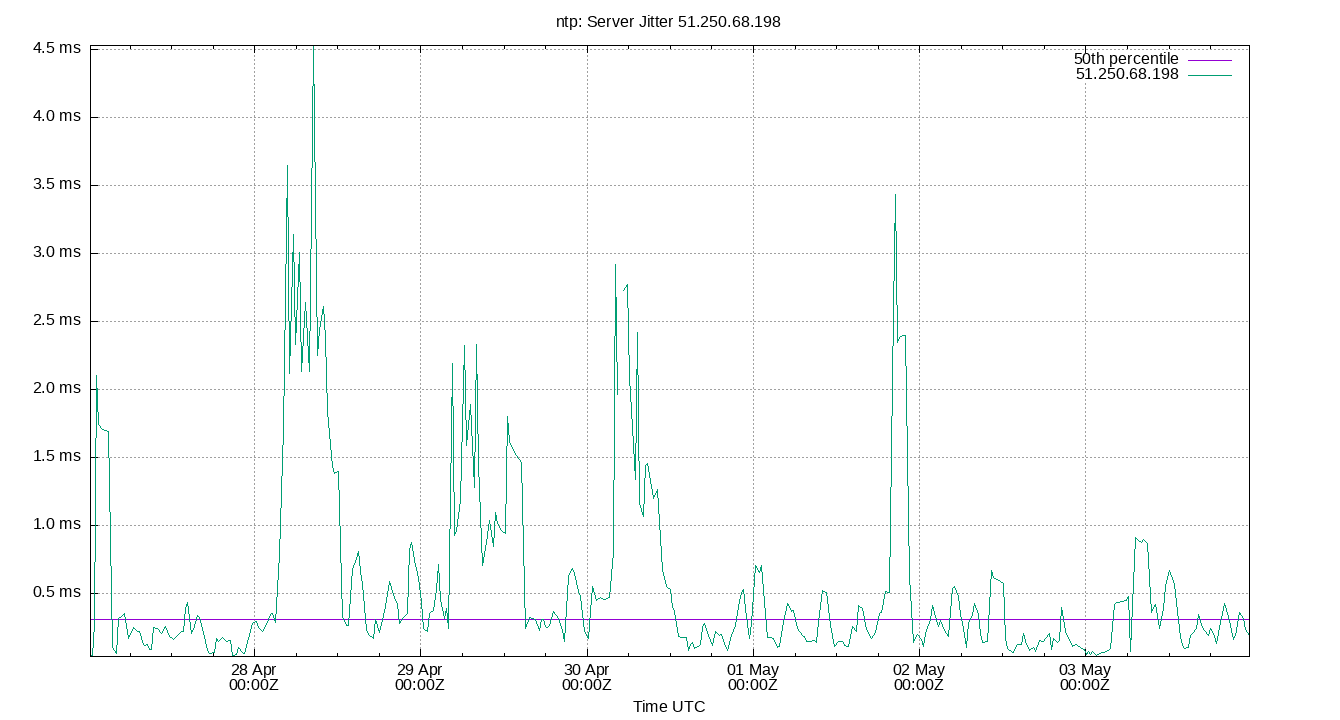
Task: Click the chart title 'ntp: Server Jitter 51.250.68.198'
Action: point(668,21)
